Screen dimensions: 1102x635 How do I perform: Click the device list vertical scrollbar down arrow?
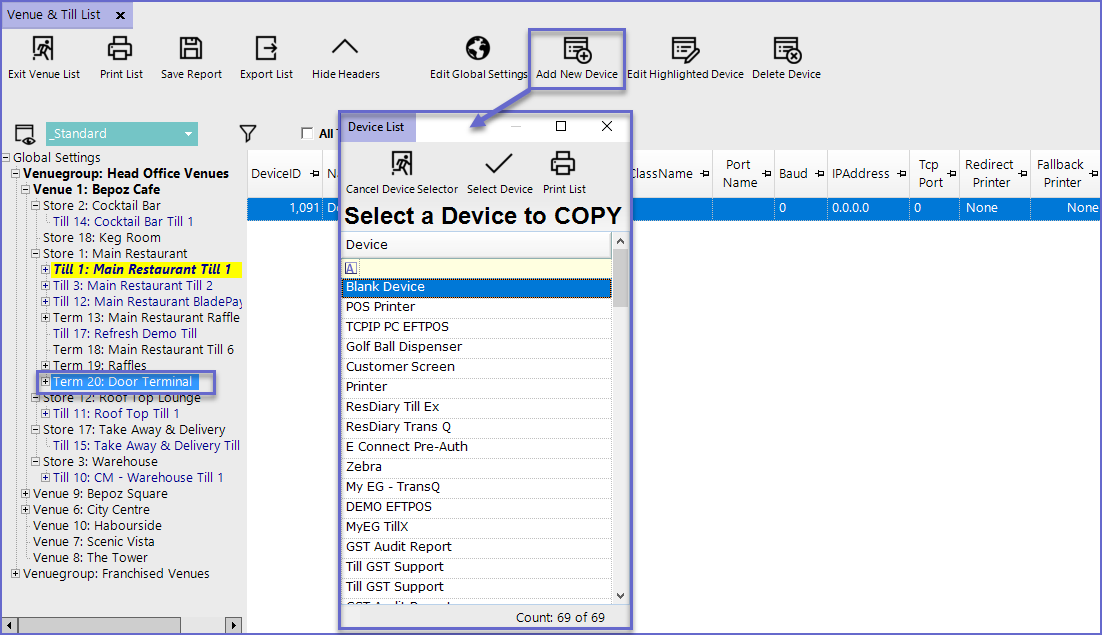pos(620,595)
